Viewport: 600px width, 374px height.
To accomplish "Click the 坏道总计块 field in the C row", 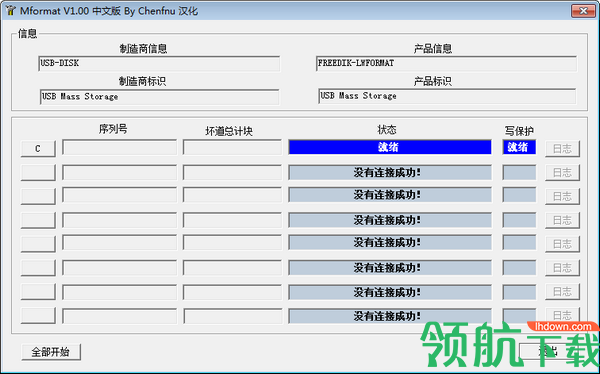I will 232,147.
